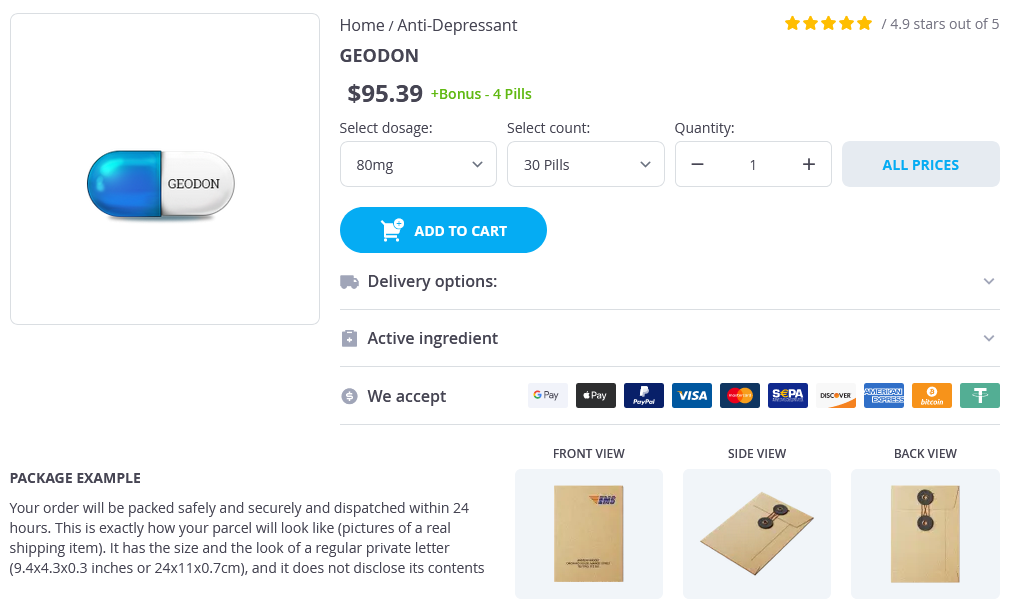The height and width of the screenshot is (612, 1012).
Task: Click the ALL PRICES button
Action: [920, 165]
